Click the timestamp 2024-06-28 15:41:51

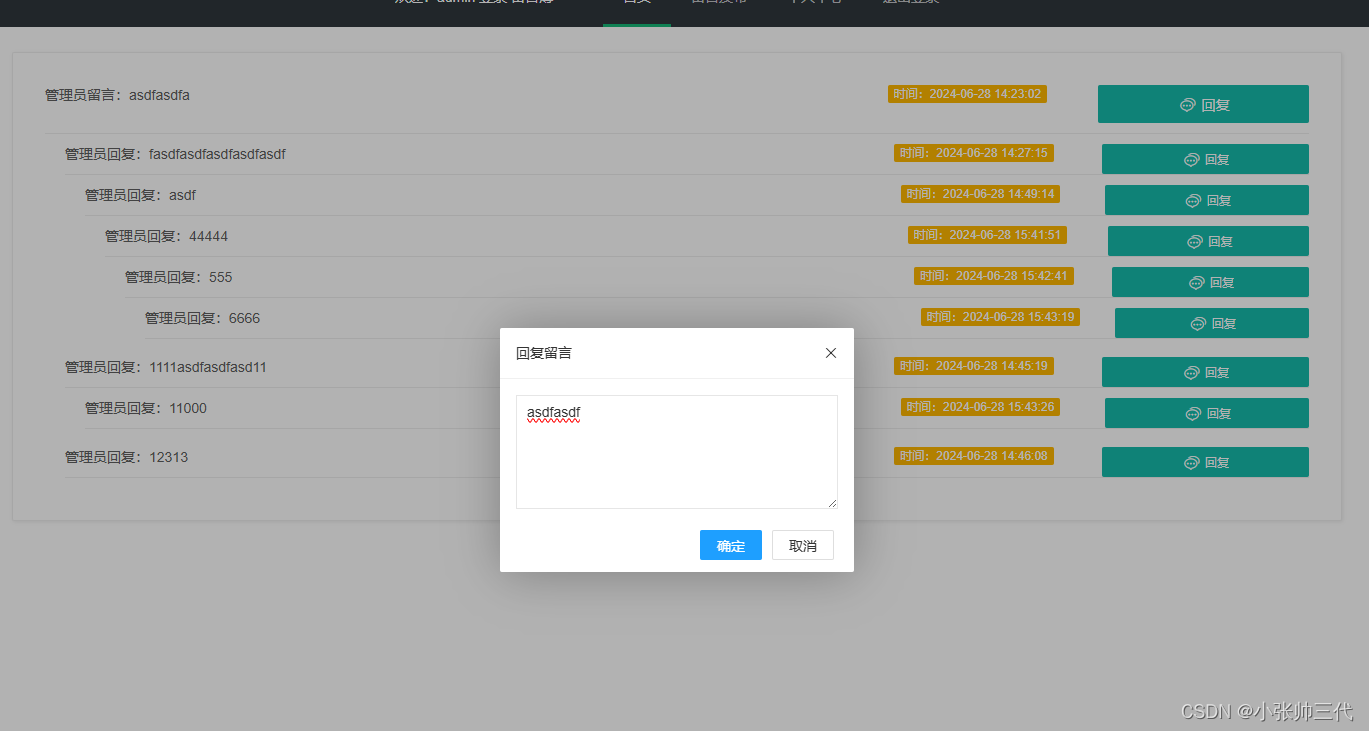pyautogui.click(x=987, y=235)
